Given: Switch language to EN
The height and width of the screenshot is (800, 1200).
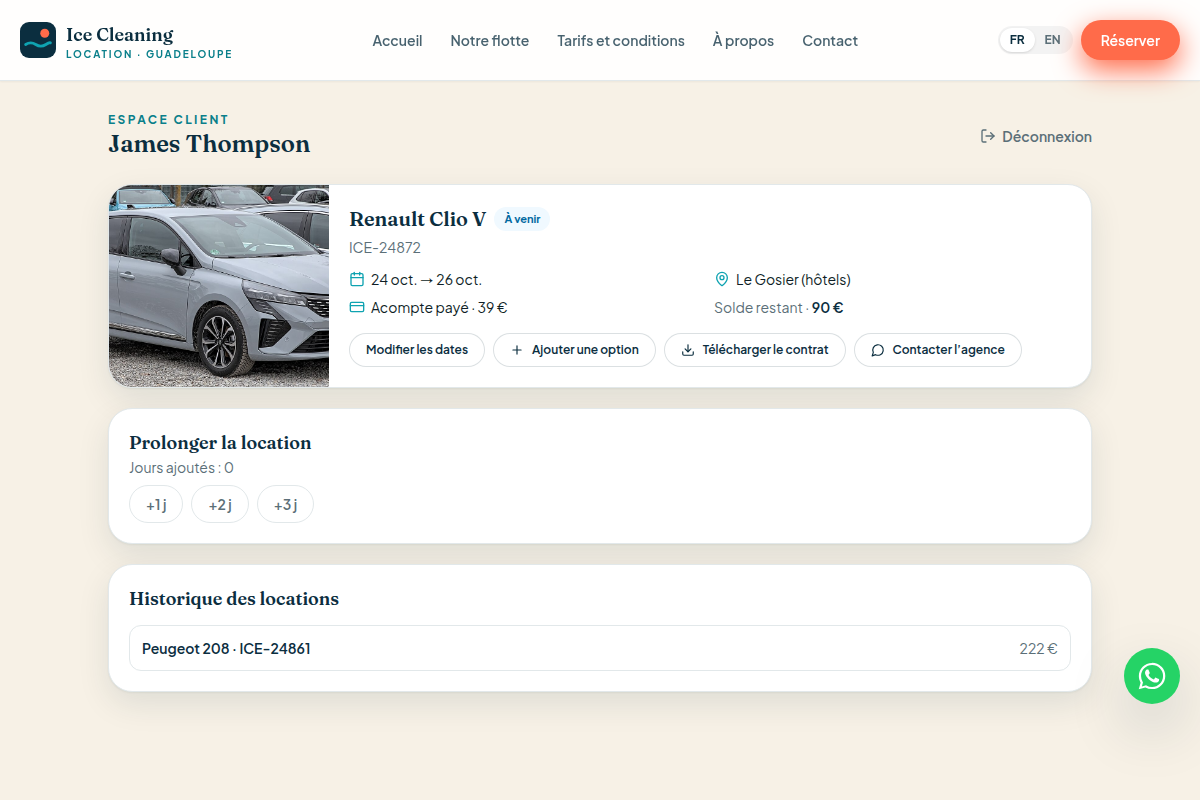Looking at the screenshot, I should coord(1052,40).
